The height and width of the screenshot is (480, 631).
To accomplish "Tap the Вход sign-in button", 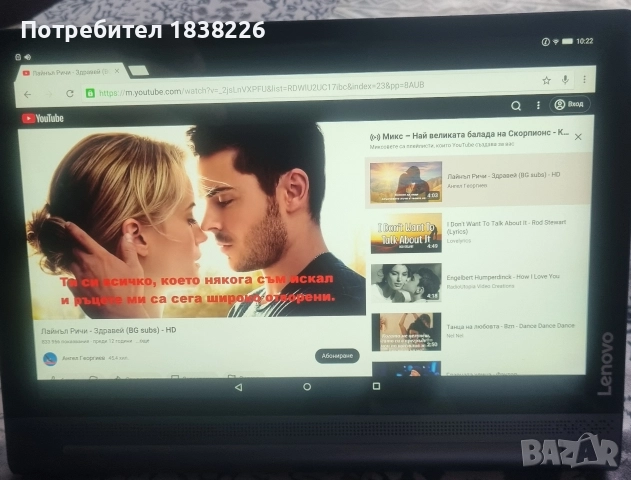I will pyautogui.click(x=569, y=105).
